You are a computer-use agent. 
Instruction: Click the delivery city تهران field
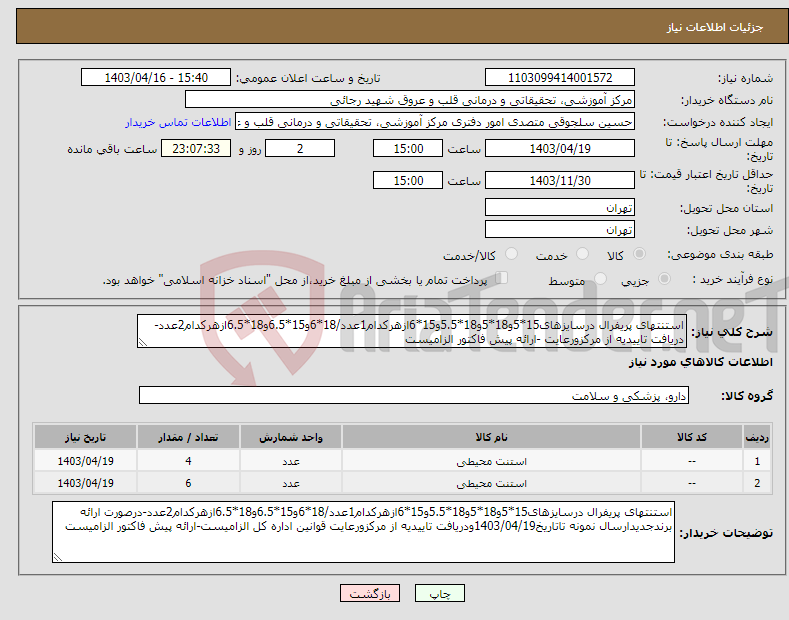(x=560, y=229)
